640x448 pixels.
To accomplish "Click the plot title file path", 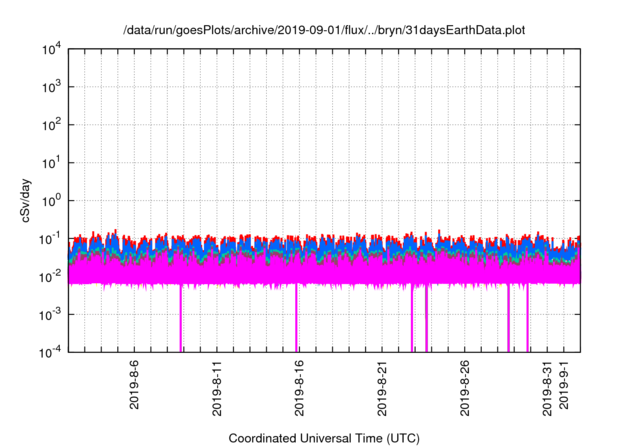I will coord(324,30).
